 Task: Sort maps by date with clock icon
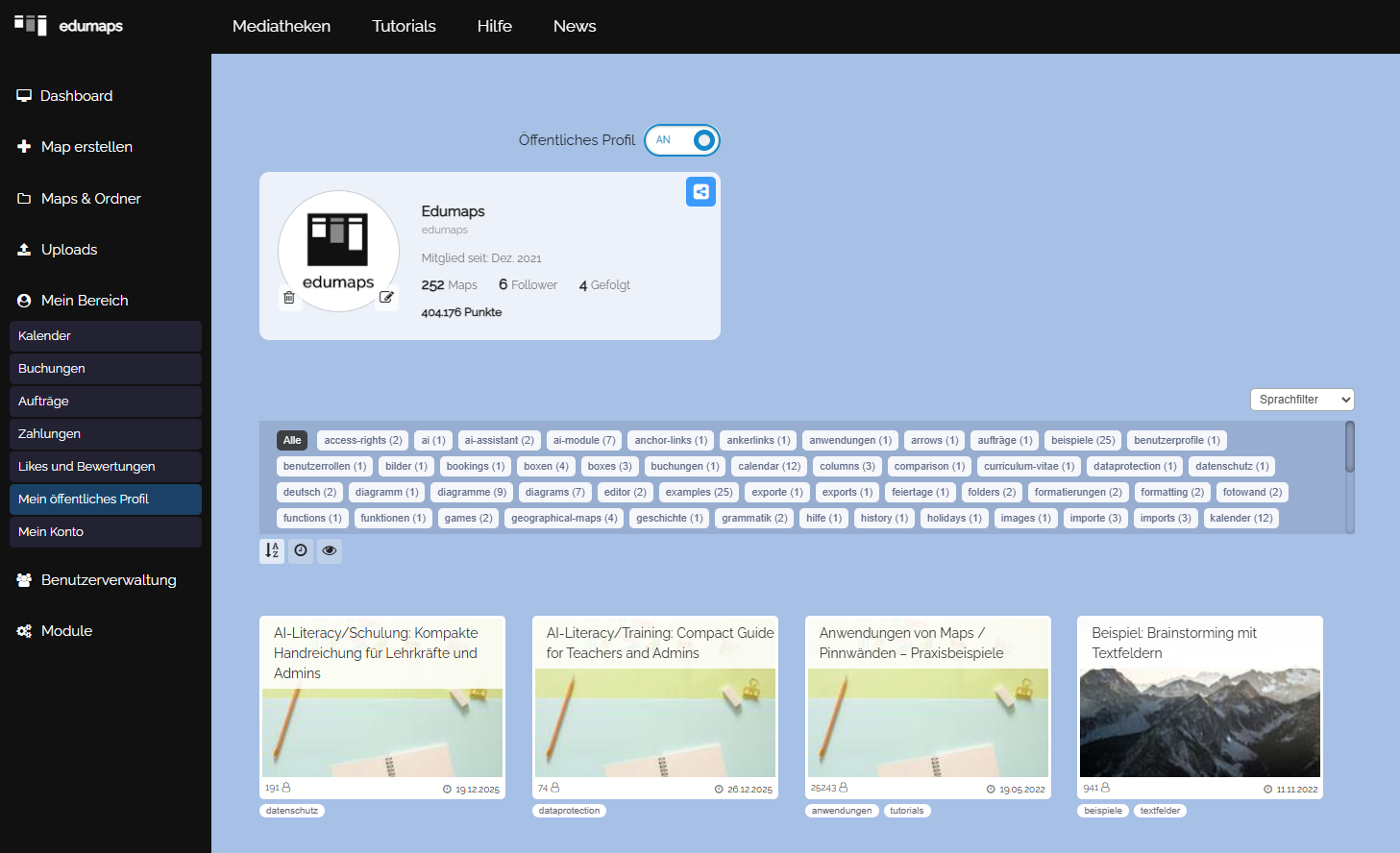[301, 550]
